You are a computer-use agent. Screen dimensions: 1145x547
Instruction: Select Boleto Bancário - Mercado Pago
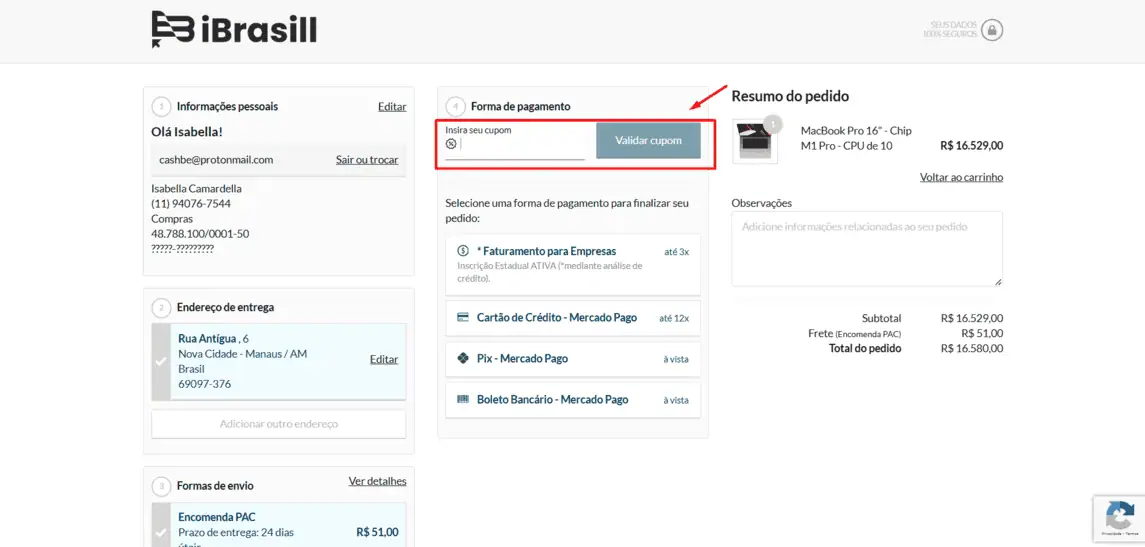coord(572,400)
